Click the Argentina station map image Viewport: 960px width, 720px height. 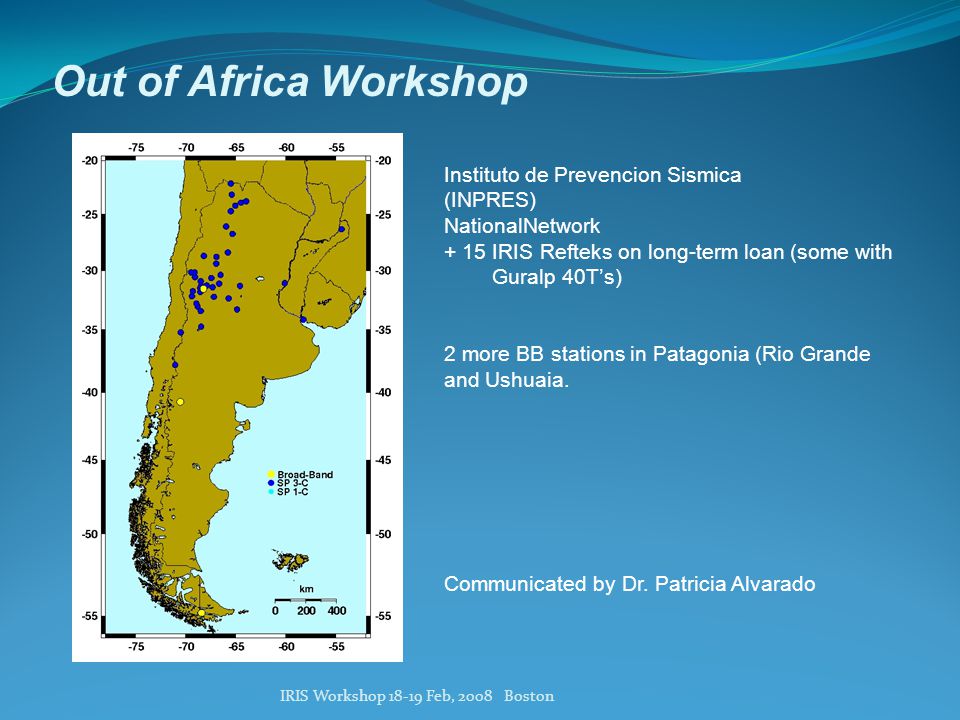pos(238,397)
